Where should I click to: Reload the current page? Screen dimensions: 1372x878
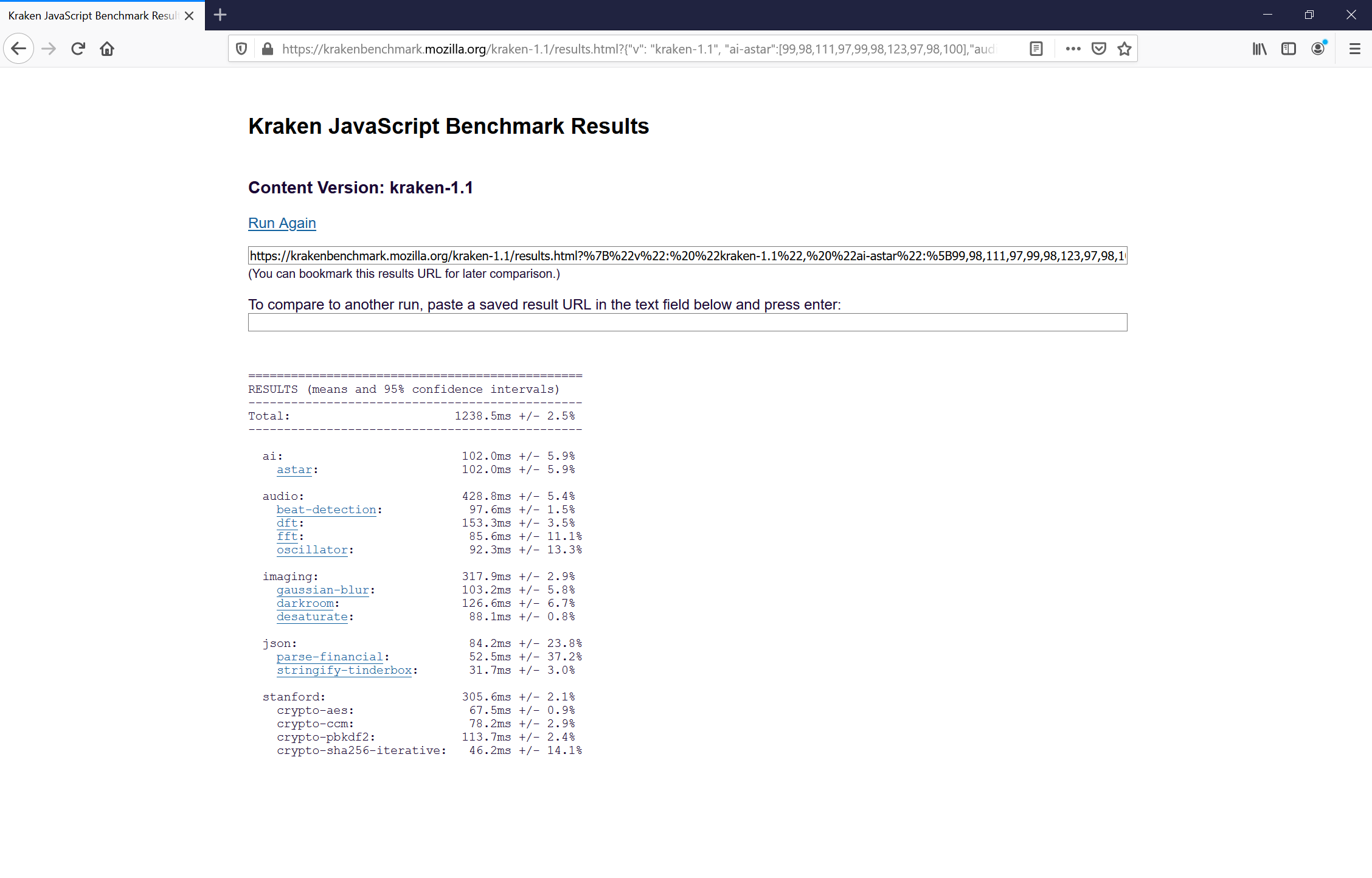(x=78, y=49)
